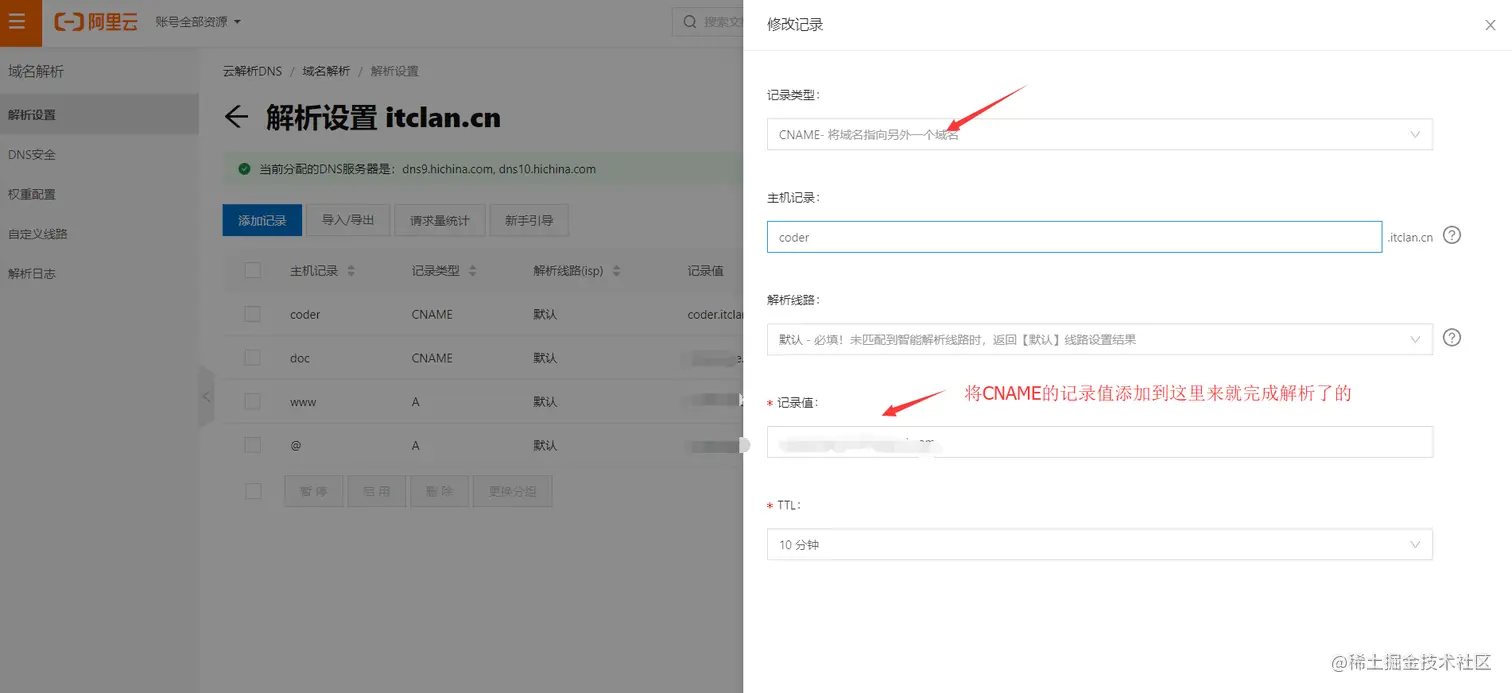Click the @ host record cell
This screenshot has width=1512, height=693.
pos(296,445)
